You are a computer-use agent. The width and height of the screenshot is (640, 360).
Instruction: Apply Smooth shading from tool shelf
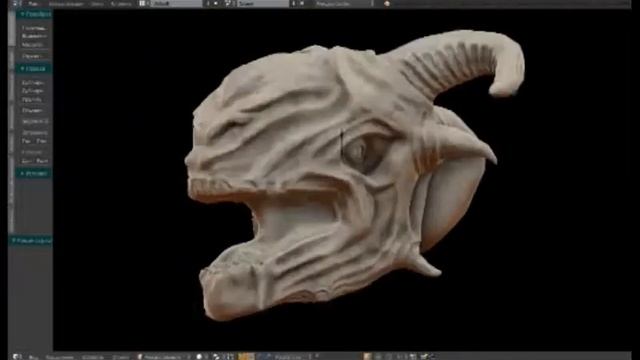tap(27, 141)
